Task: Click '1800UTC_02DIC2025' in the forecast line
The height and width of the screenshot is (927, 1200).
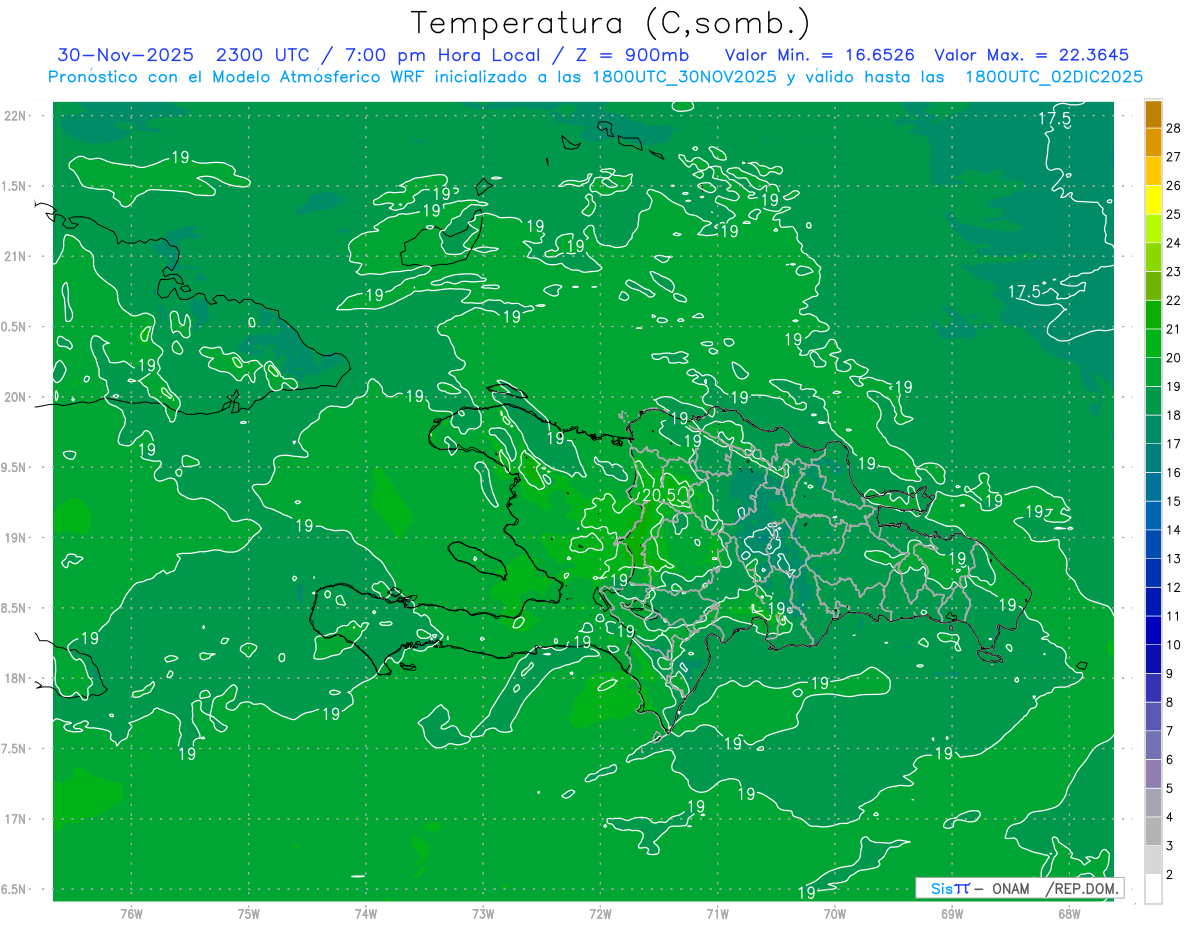Action: [1055, 77]
